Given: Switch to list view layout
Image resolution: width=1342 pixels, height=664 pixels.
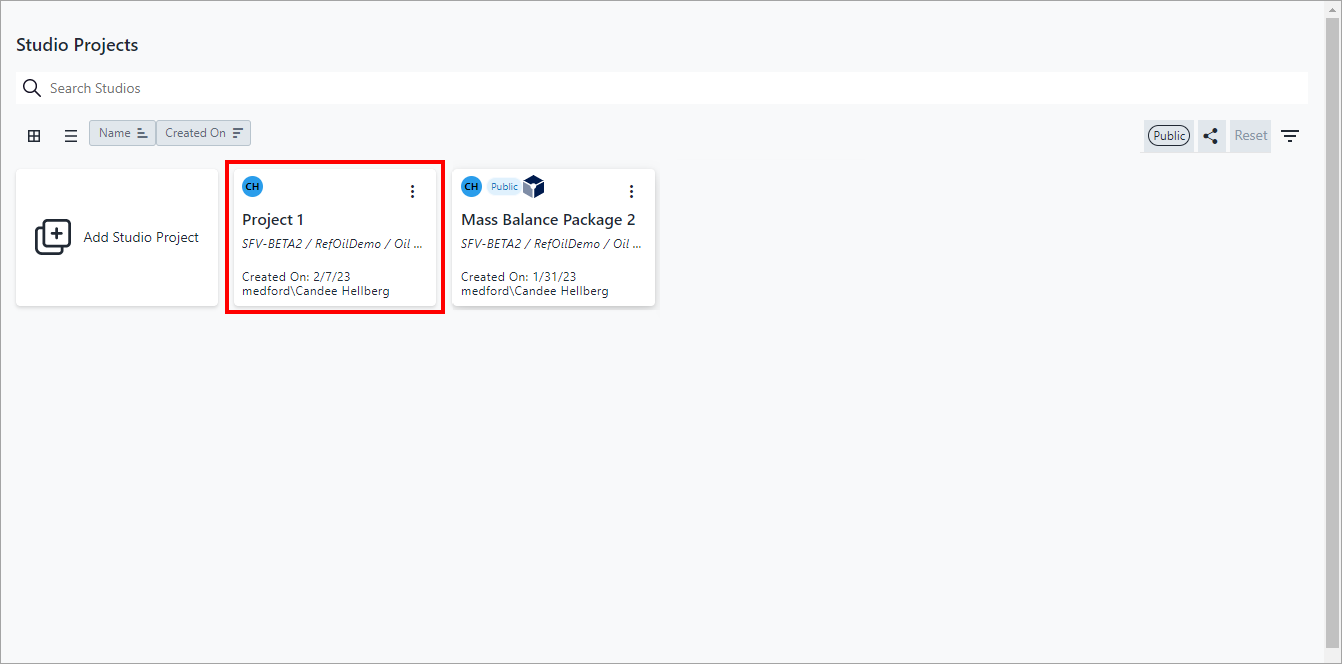Looking at the screenshot, I should (71, 136).
